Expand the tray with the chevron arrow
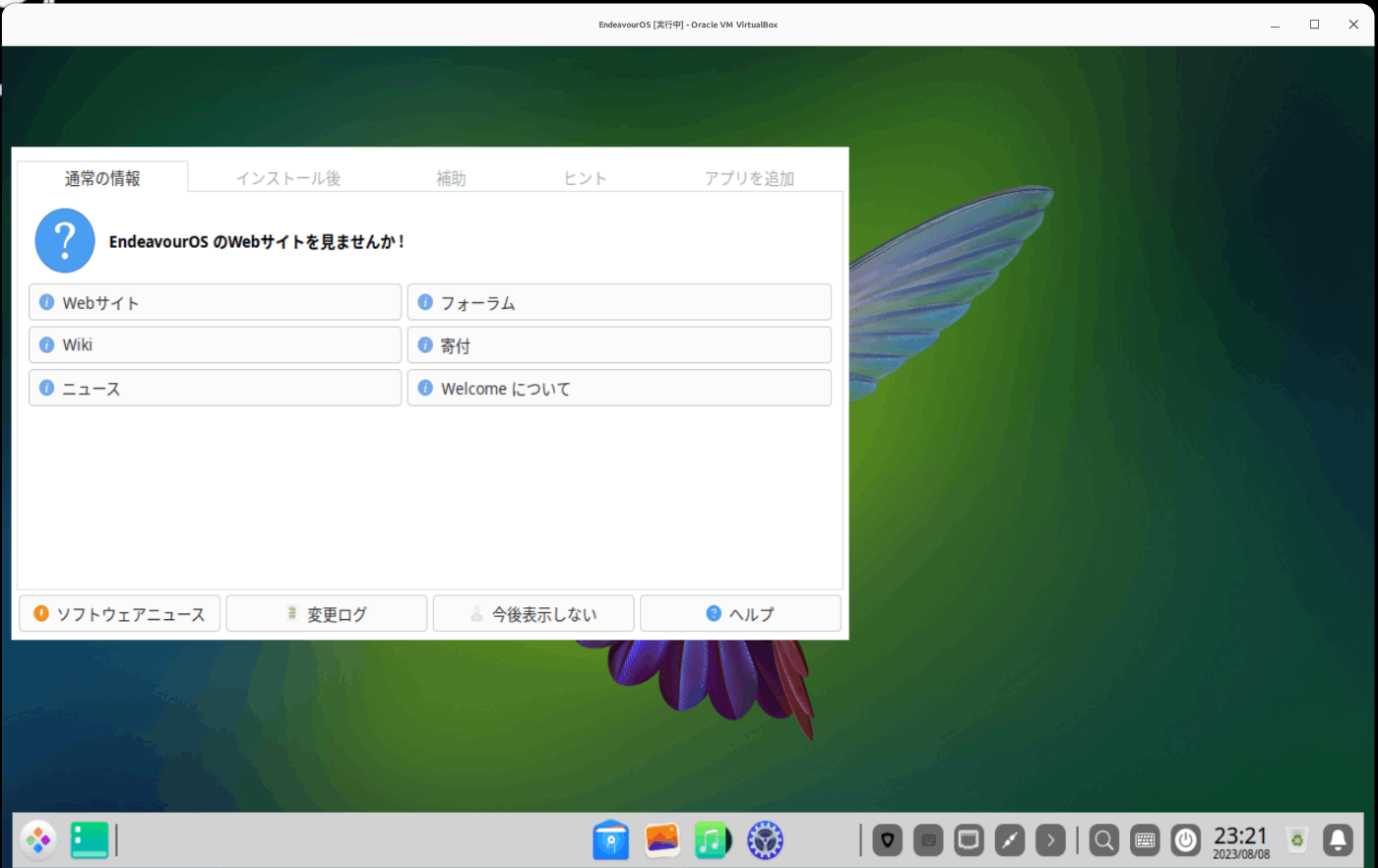1378x868 pixels. (x=1050, y=840)
